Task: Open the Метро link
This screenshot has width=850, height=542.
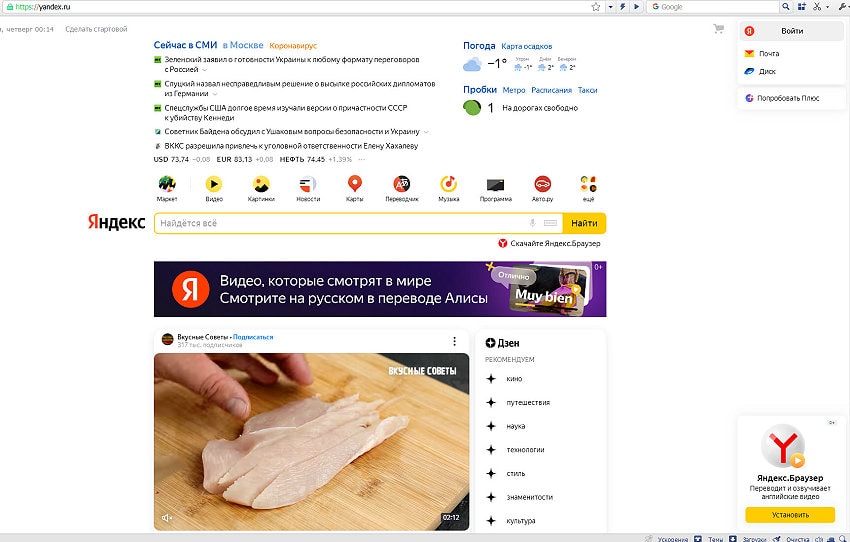Action: click(x=513, y=91)
